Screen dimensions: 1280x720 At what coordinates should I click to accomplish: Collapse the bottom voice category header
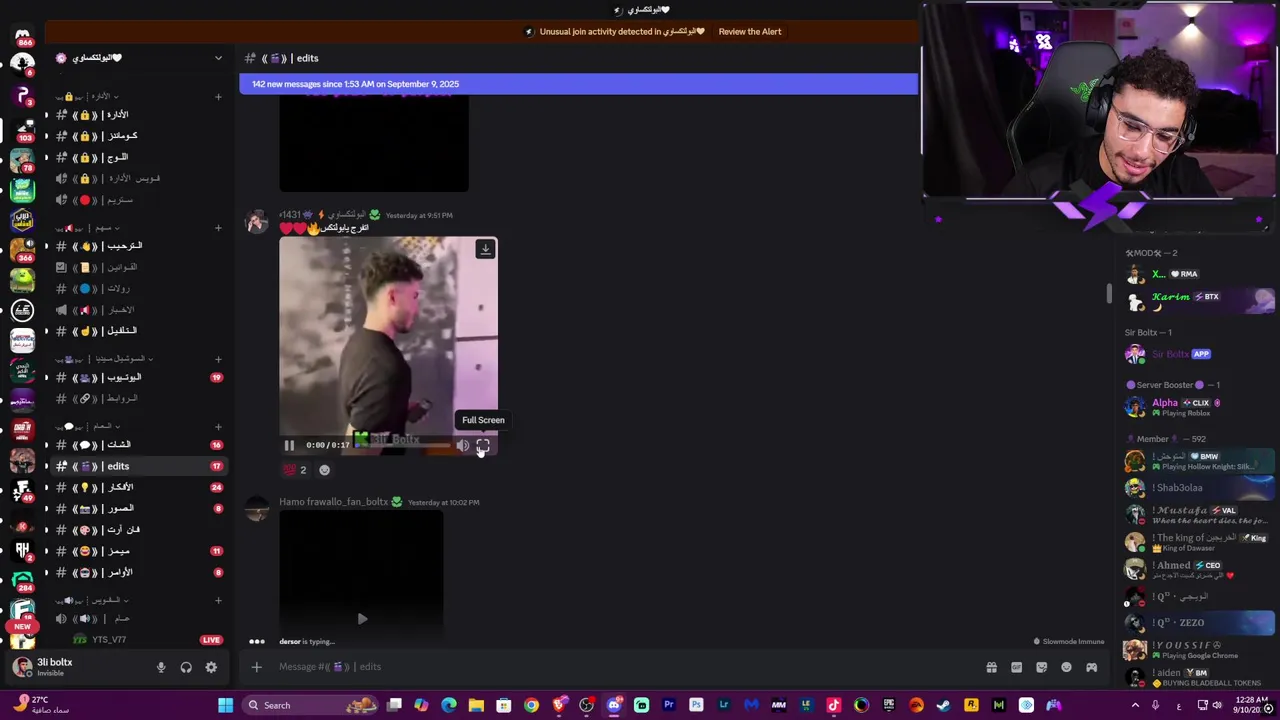[x=94, y=600]
